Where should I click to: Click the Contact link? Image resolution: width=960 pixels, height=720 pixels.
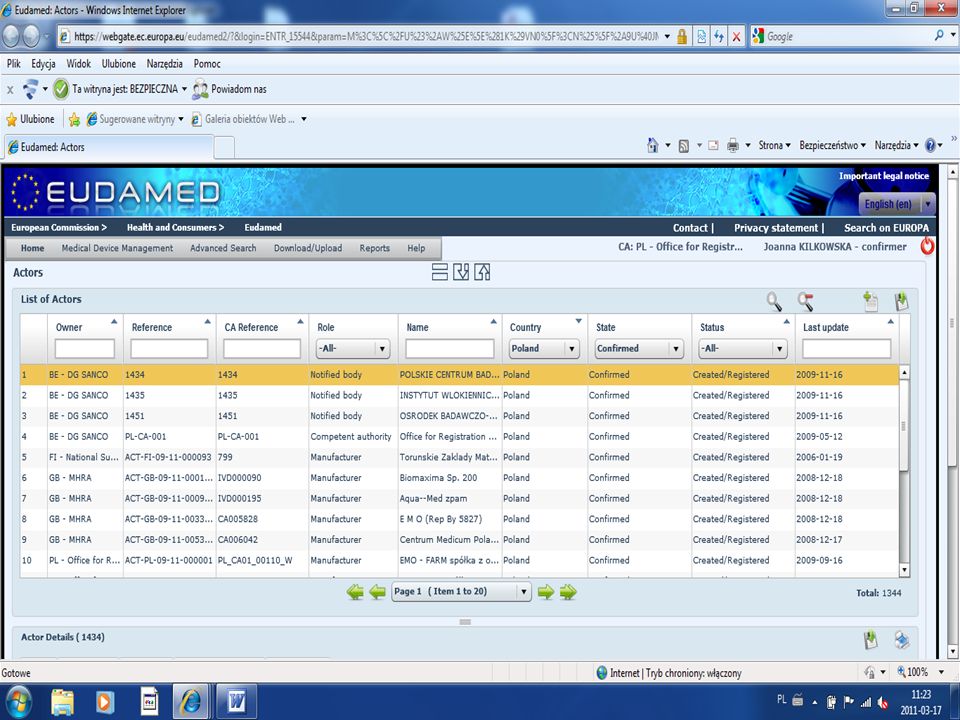pyautogui.click(x=690, y=228)
